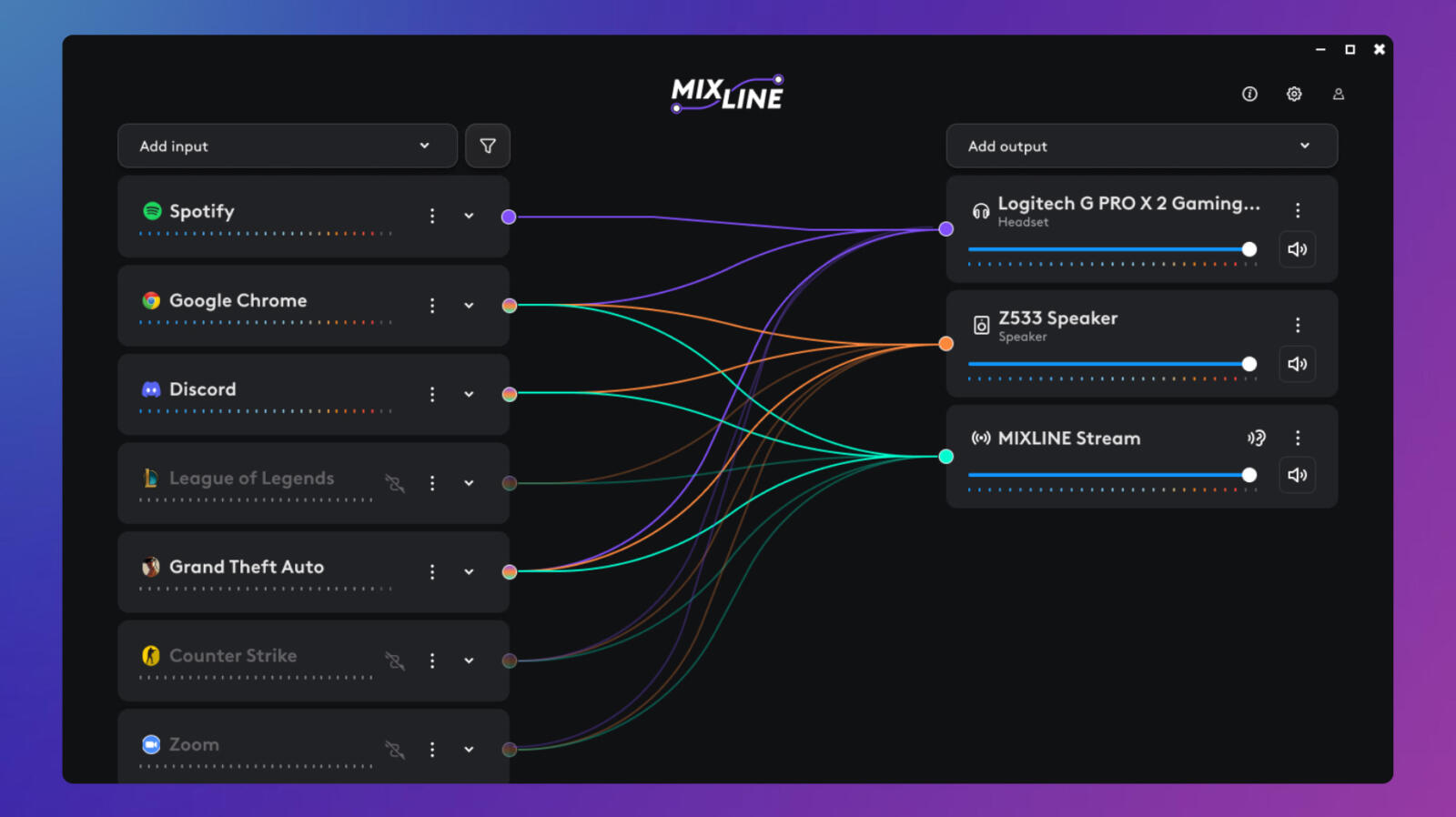Select the Google Chrome label text

coord(238,301)
